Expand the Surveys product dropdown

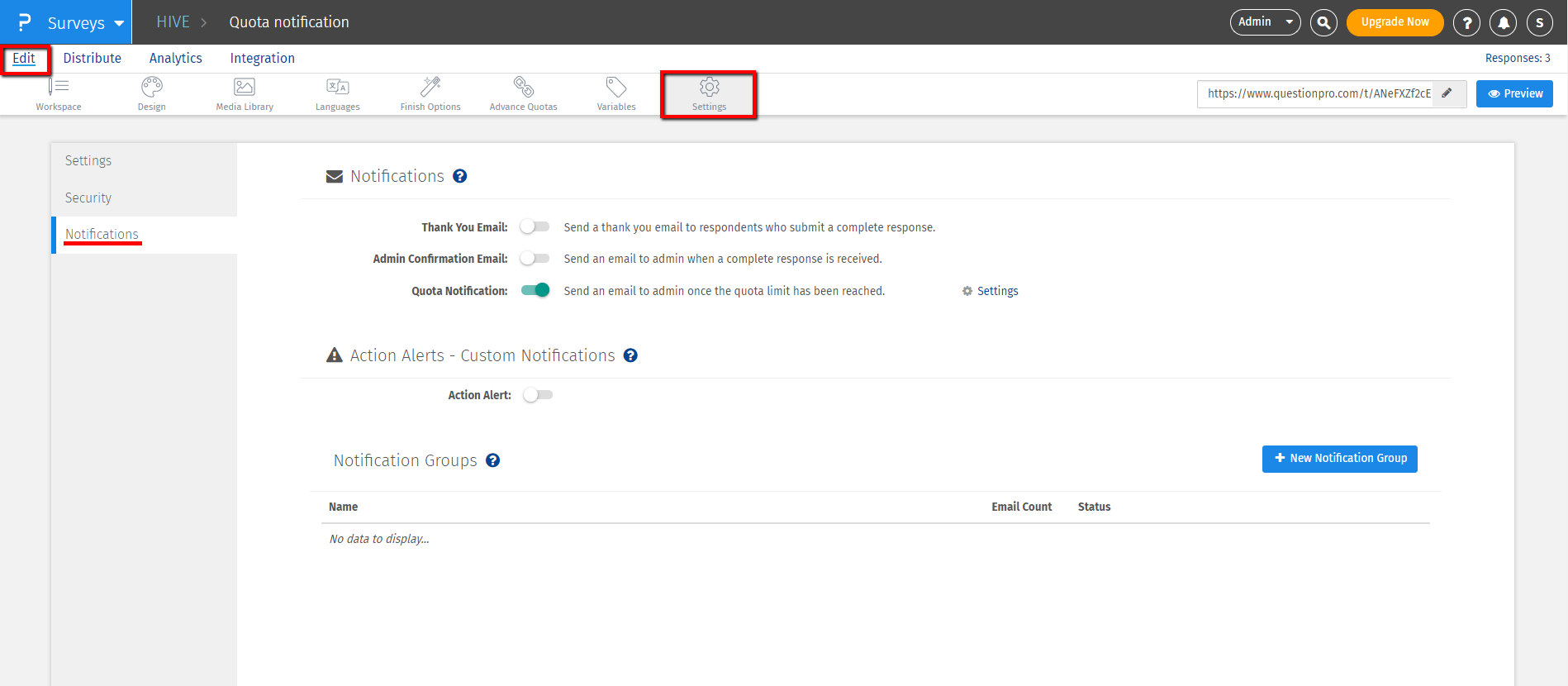tap(85, 22)
